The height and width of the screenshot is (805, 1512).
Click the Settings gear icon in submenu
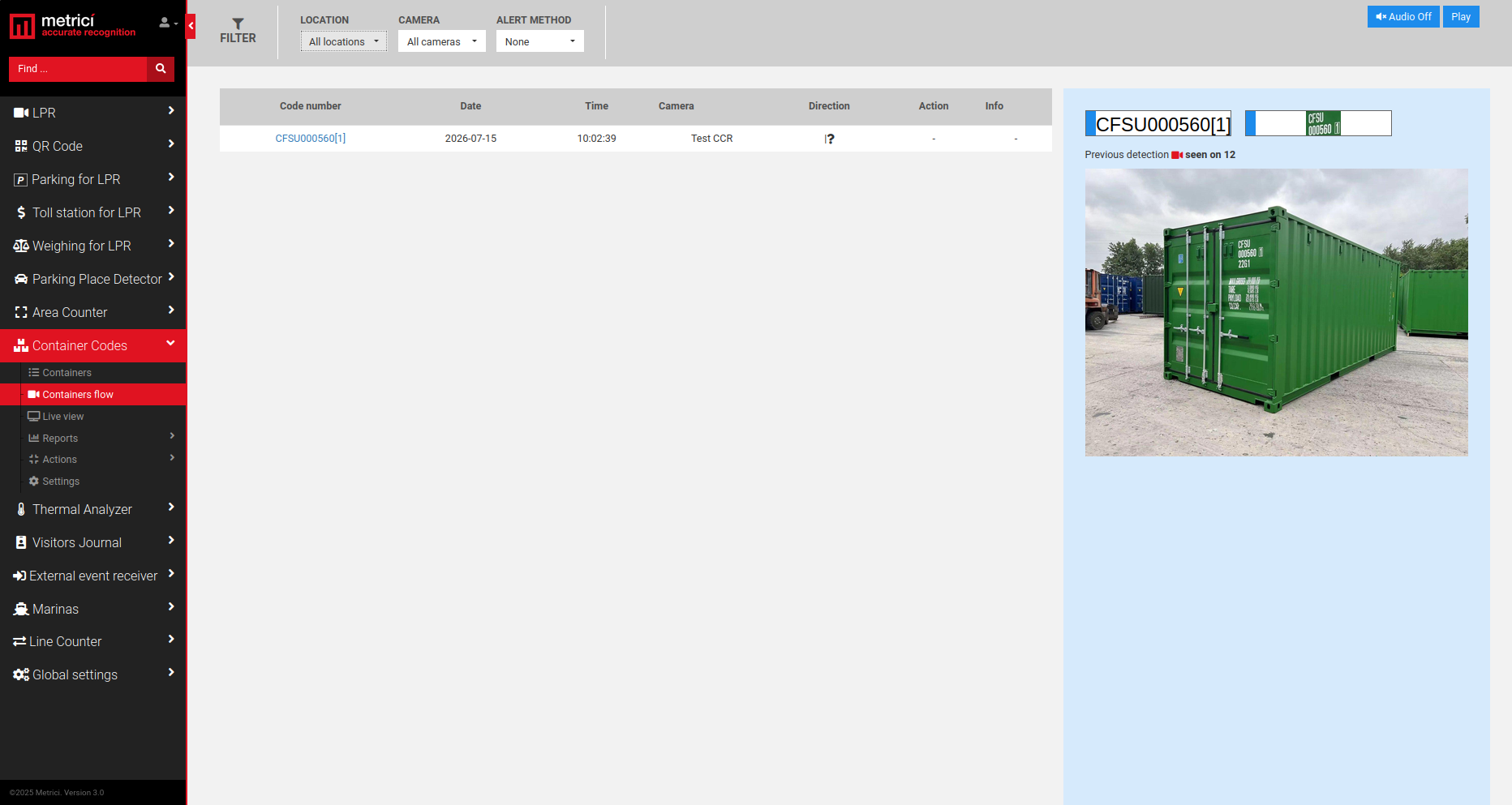pos(34,481)
